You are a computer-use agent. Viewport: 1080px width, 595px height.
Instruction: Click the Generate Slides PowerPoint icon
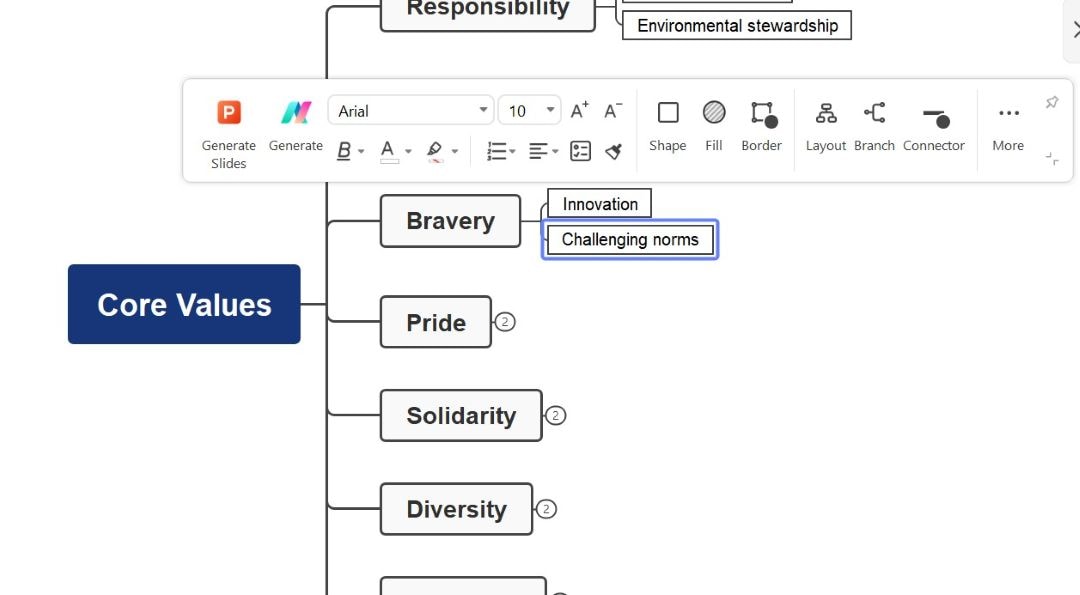[229, 112]
